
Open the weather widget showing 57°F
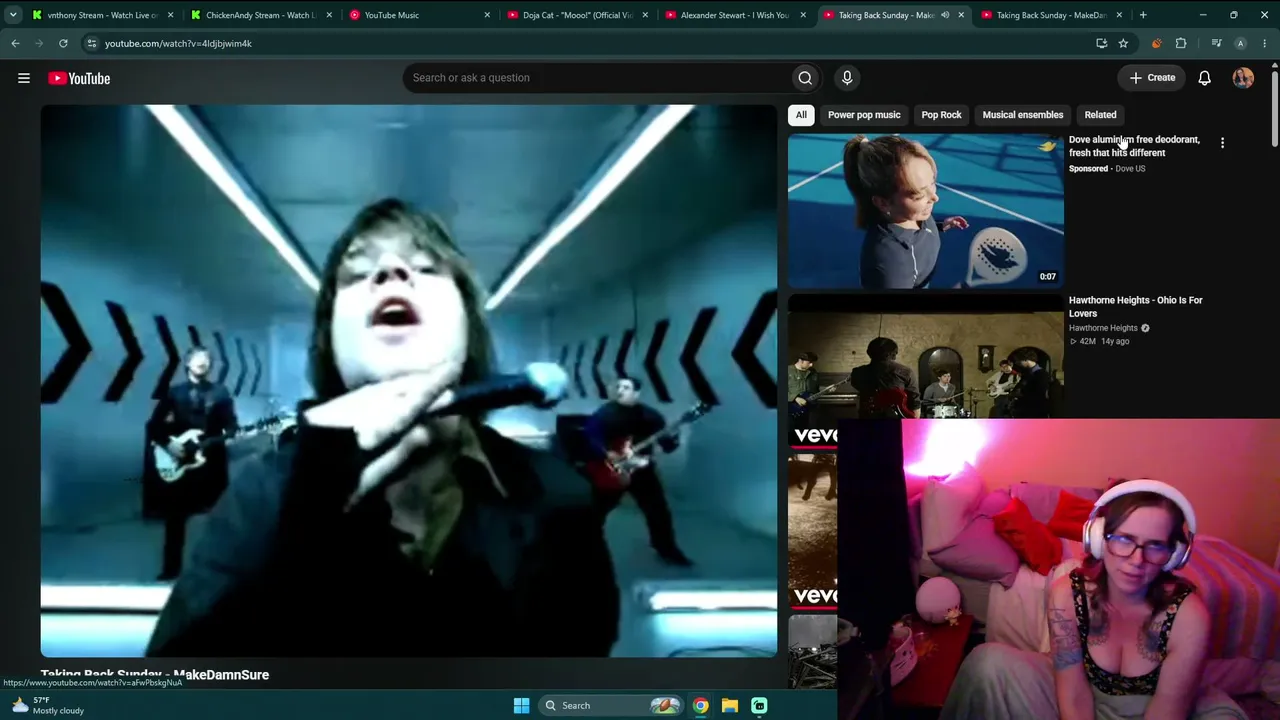(48, 705)
